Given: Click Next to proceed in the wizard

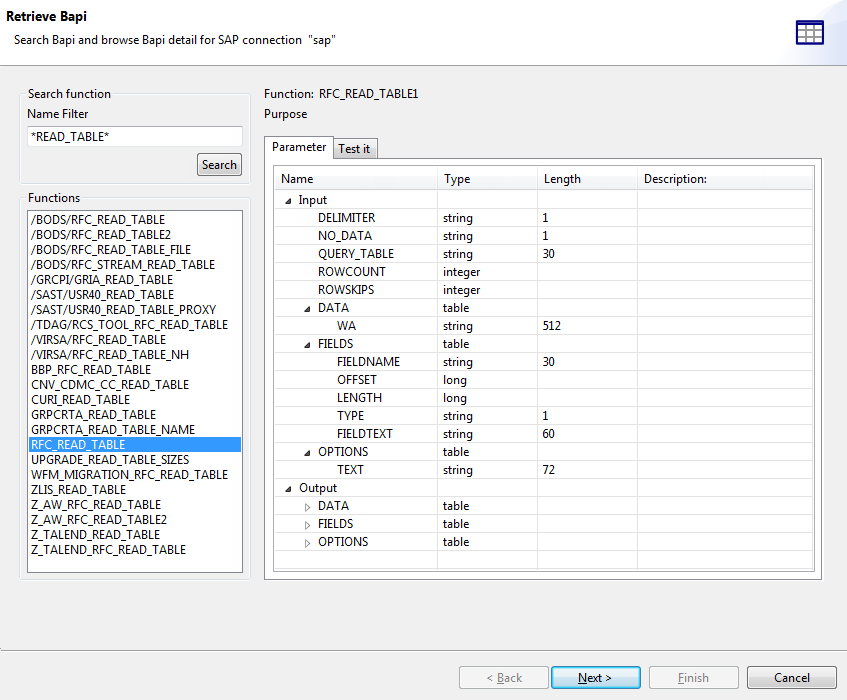Looking at the screenshot, I should pos(595,677).
